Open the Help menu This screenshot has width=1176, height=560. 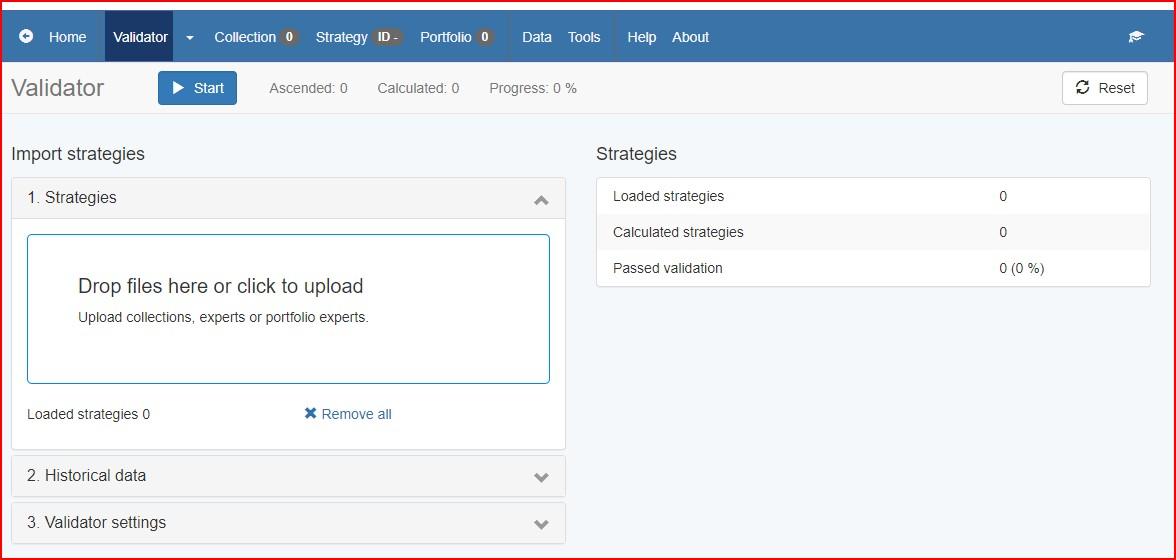point(641,37)
